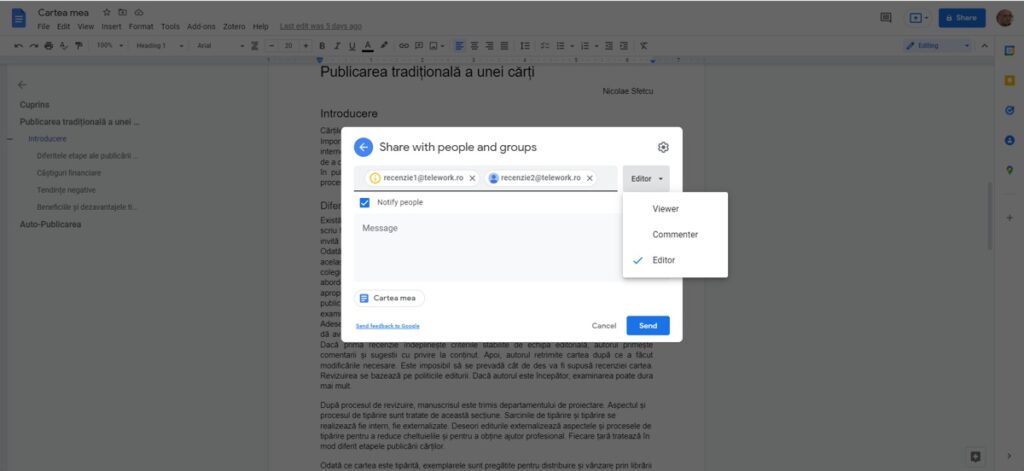Open the File menu
The height and width of the screenshot is (471, 1024).
pos(43,27)
